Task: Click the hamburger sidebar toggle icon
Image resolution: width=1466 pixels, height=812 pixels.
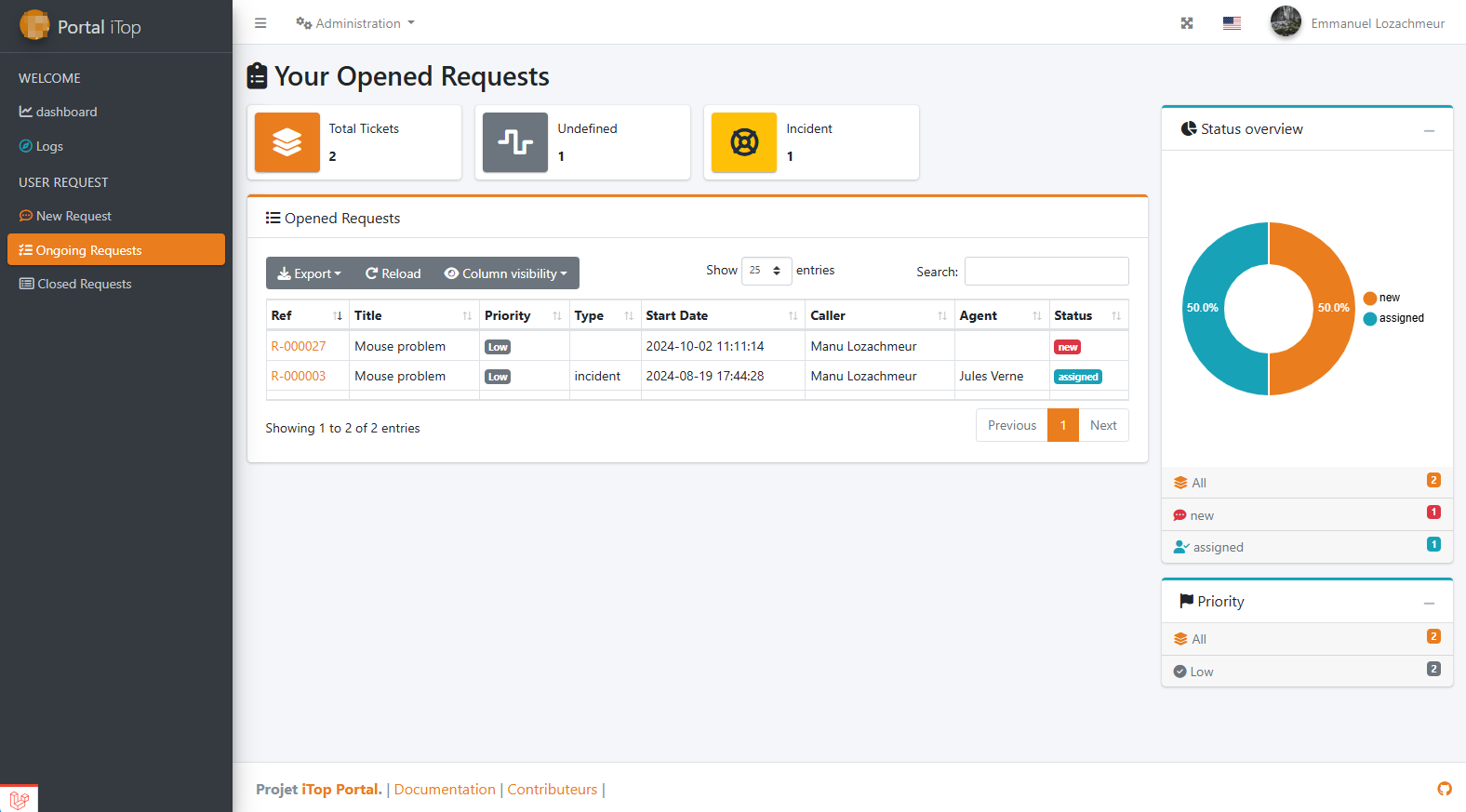Action: pos(260,23)
